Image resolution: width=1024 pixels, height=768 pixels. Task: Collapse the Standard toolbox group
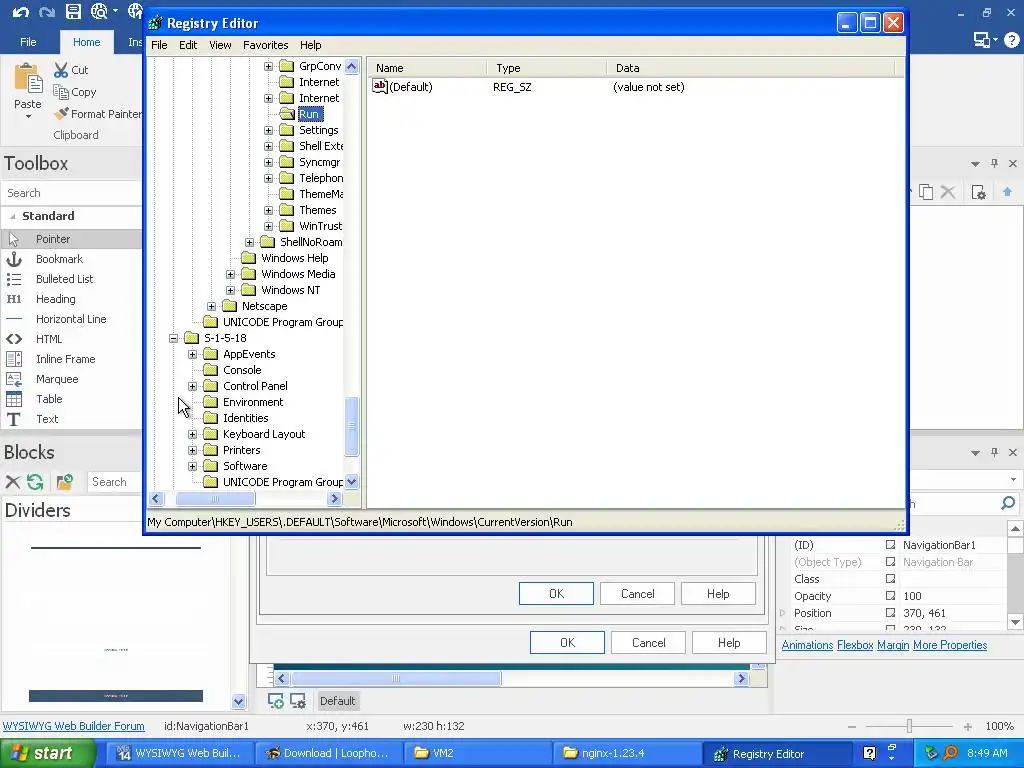[x=12, y=216]
